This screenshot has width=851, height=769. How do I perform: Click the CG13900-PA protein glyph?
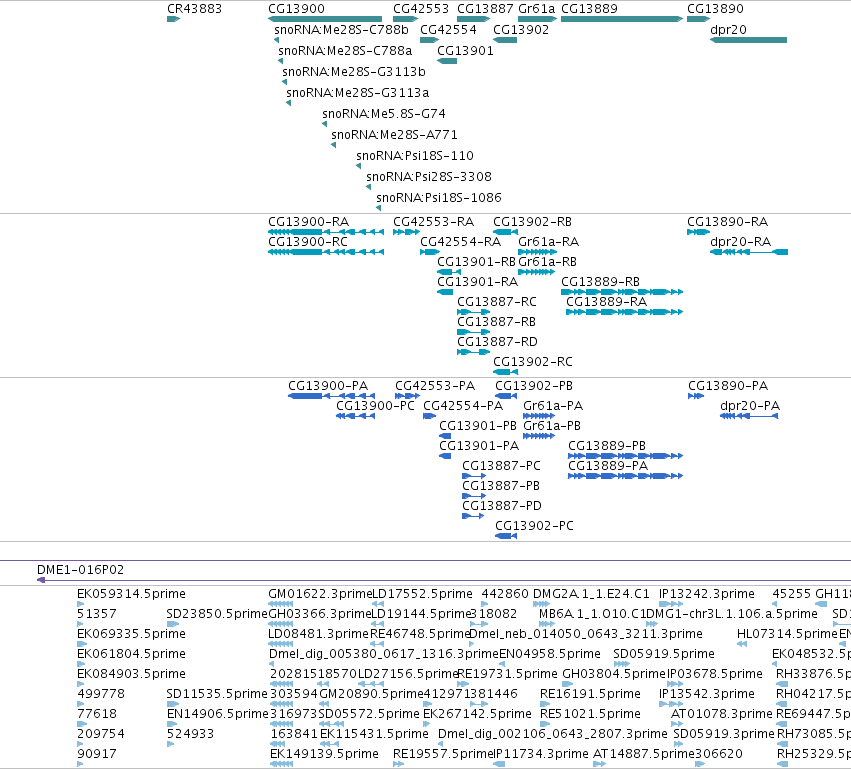click(x=331, y=396)
